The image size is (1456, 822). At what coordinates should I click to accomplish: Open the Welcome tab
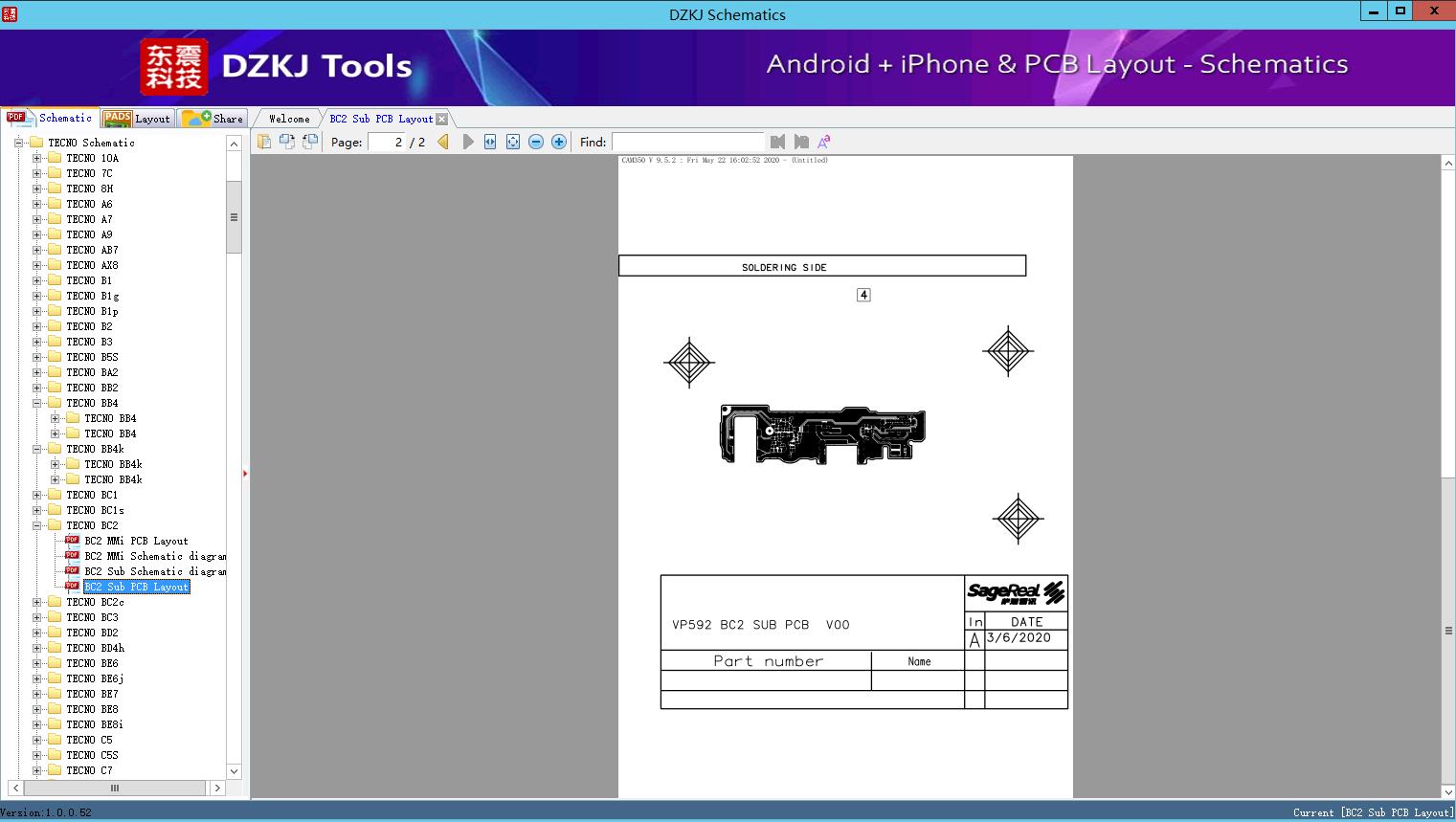(289, 119)
